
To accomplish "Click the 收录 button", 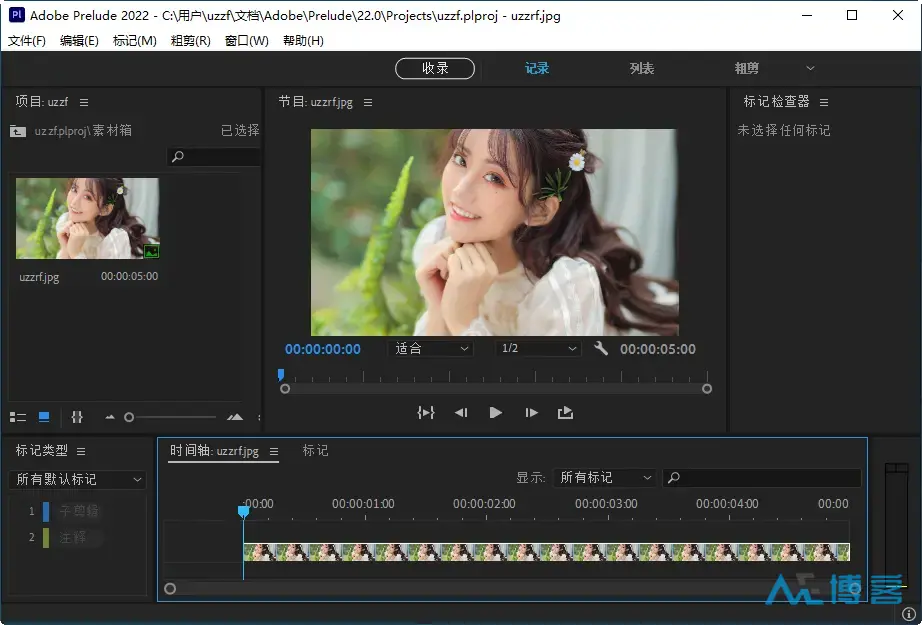I will click(435, 68).
